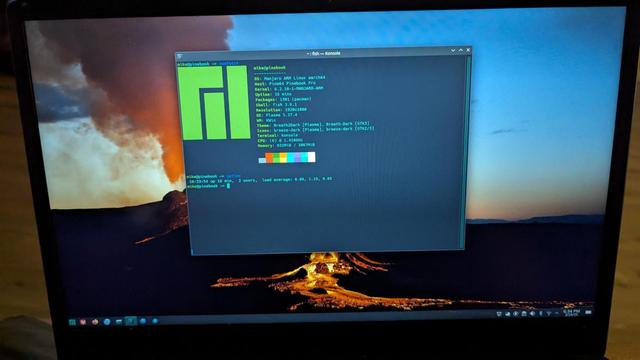Open the network connections tray icon
This screenshot has width=640, height=360.
tap(549, 313)
